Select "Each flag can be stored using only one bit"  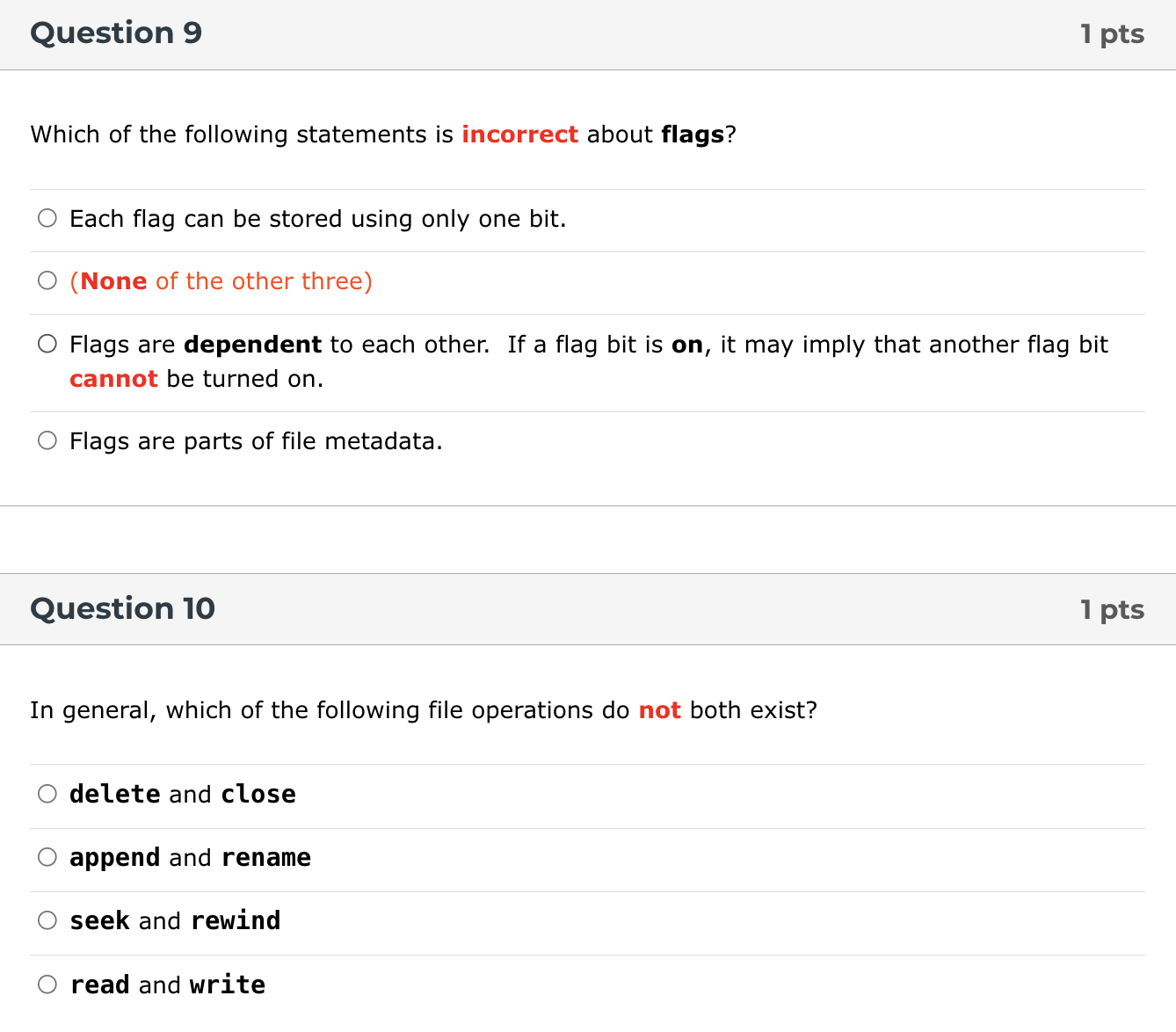47,218
